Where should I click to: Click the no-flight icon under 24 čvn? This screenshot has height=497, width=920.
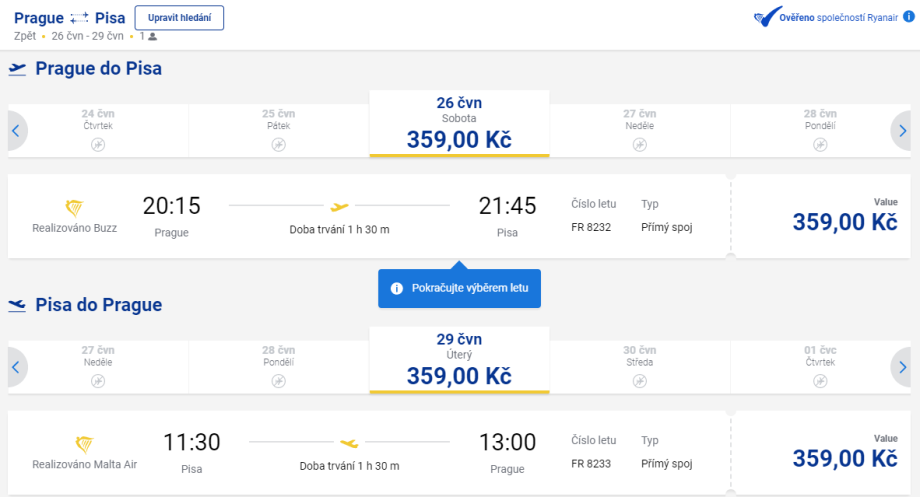coord(98,145)
